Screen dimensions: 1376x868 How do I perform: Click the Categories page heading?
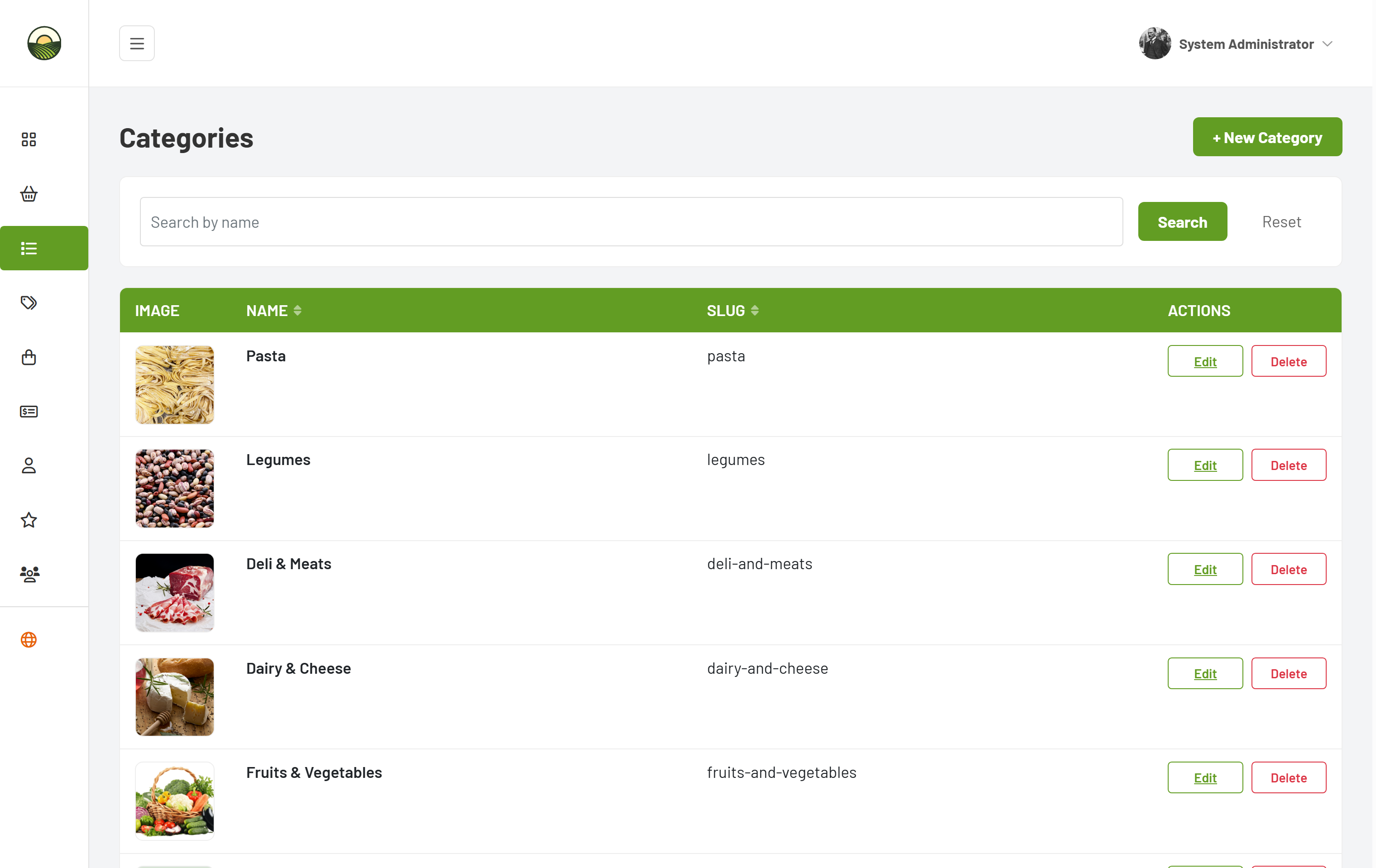coord(186,138)
